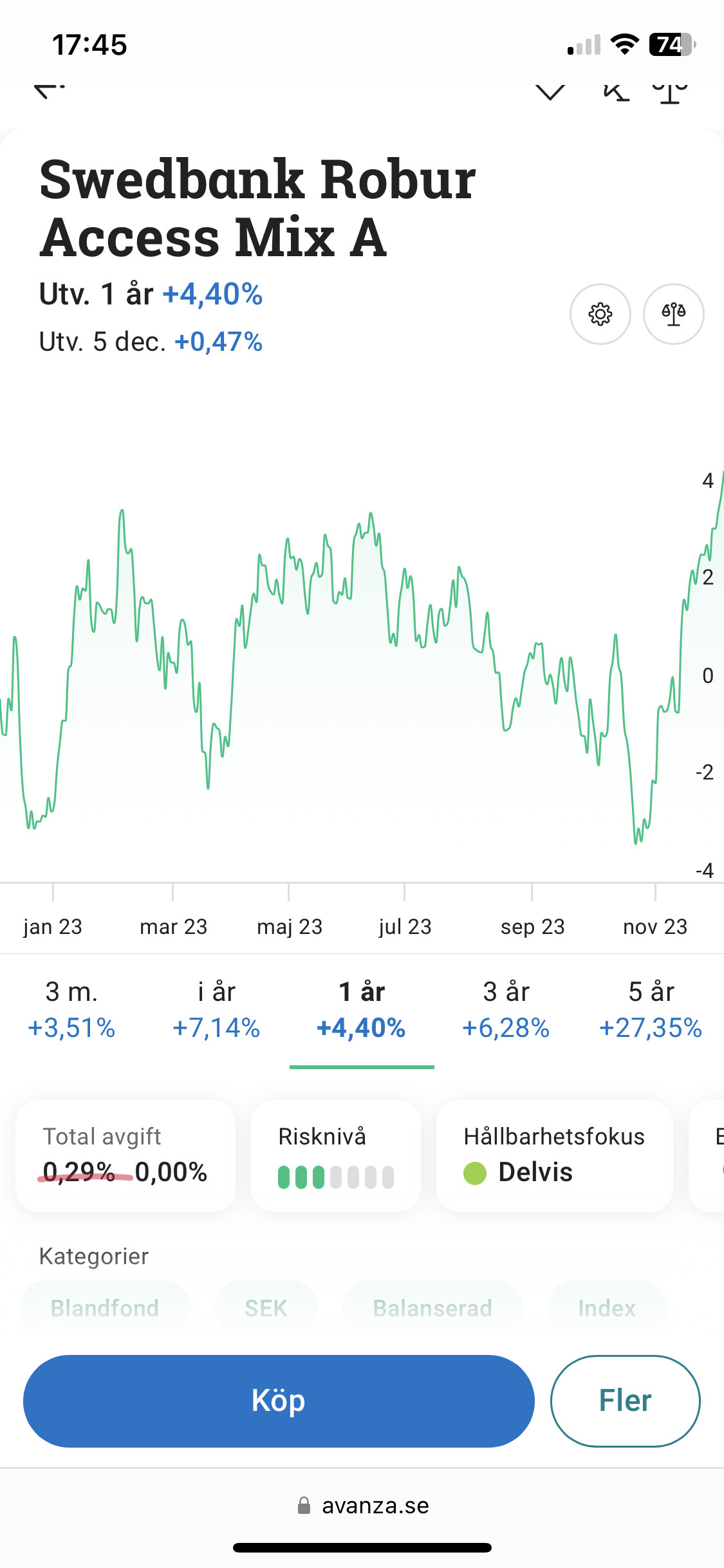Select the Blandfond category chip
This screenshot has width=724, height=1568.
coord(105,1308)
